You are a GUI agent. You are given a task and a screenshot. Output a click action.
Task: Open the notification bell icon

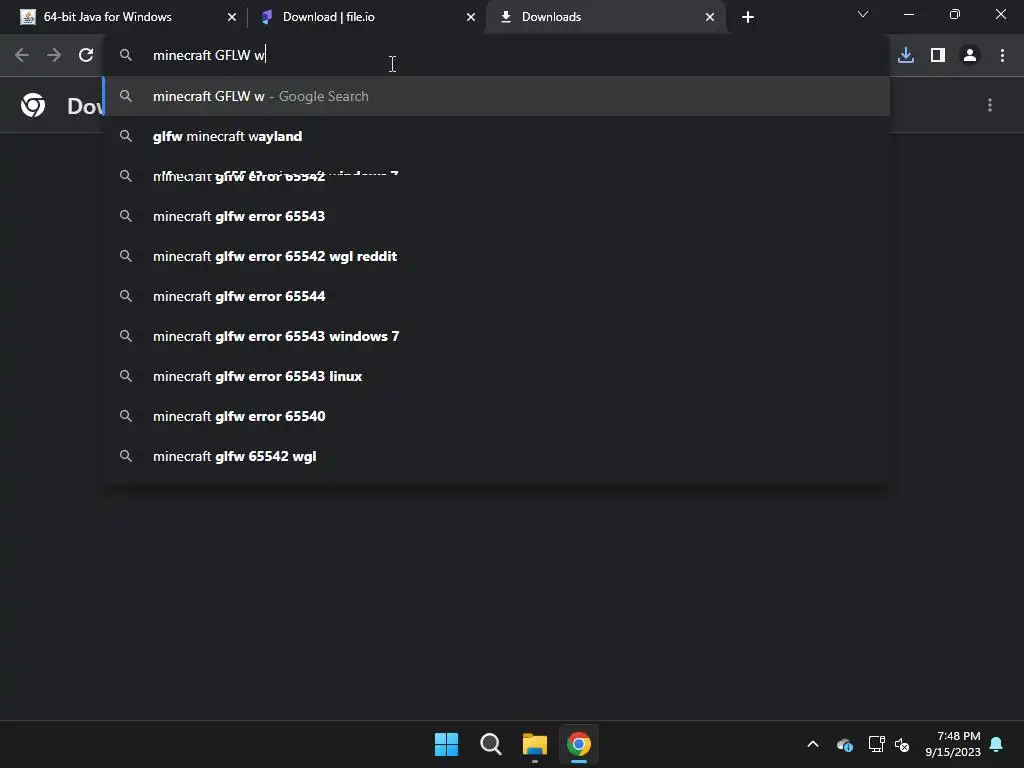click(996, 744)
